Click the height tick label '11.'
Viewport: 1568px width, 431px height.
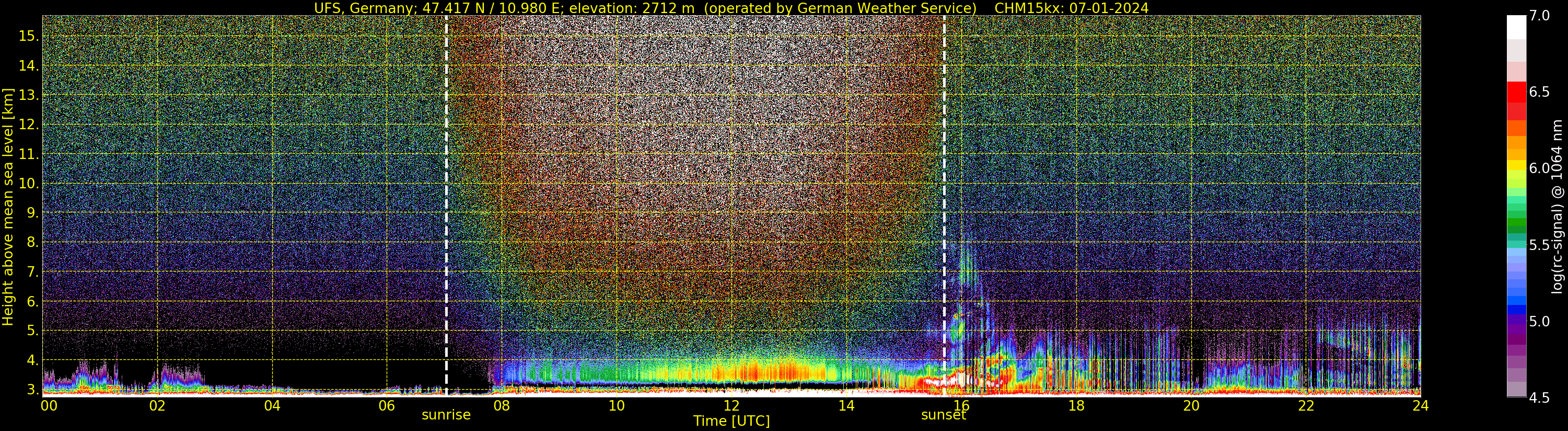point(29,154)
